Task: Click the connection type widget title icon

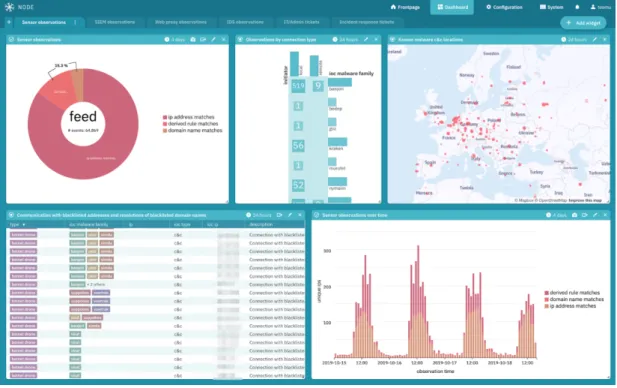Action: pyautogui.click(x=240, y=39)
